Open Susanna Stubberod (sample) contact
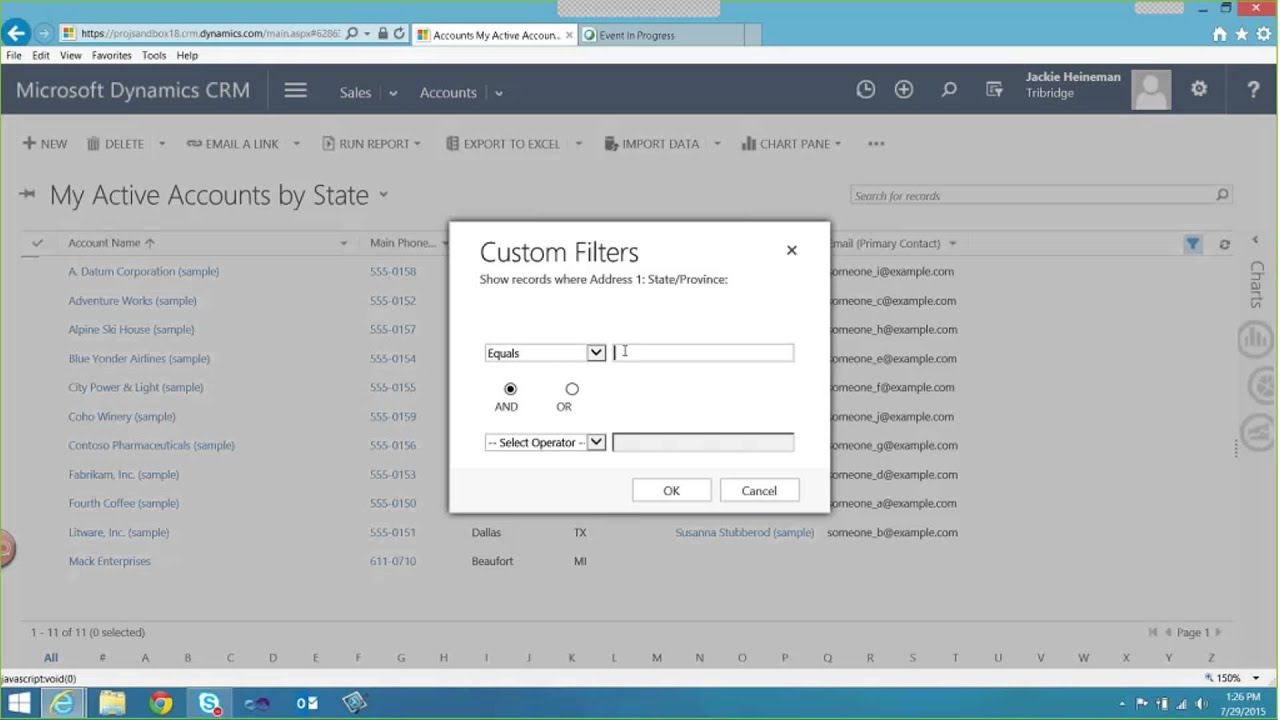 coord(744,532)
